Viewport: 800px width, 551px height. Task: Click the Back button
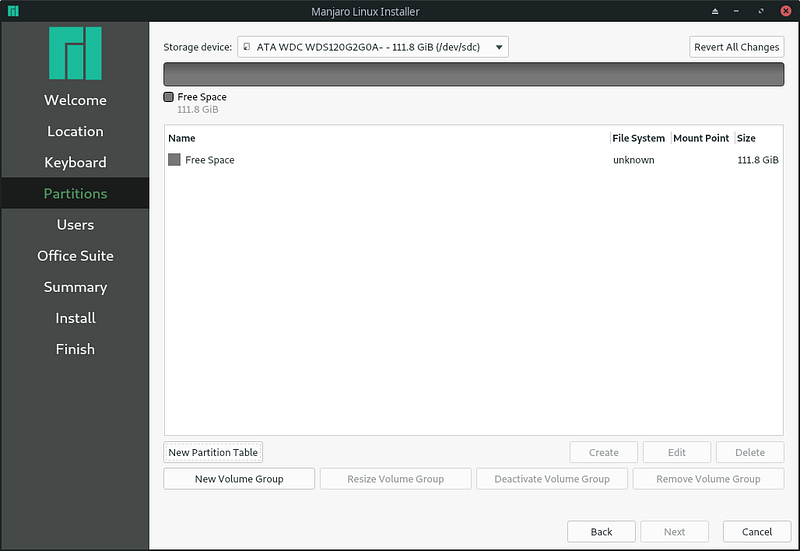601,532
